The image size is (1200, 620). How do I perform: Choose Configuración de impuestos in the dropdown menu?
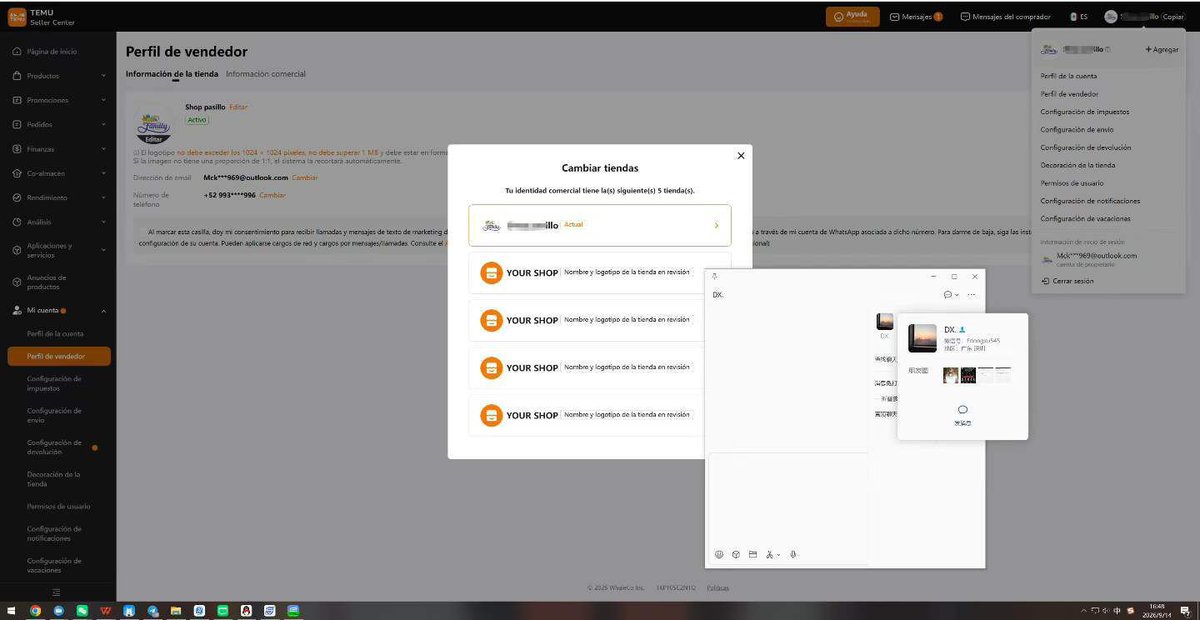point(1085,112)
